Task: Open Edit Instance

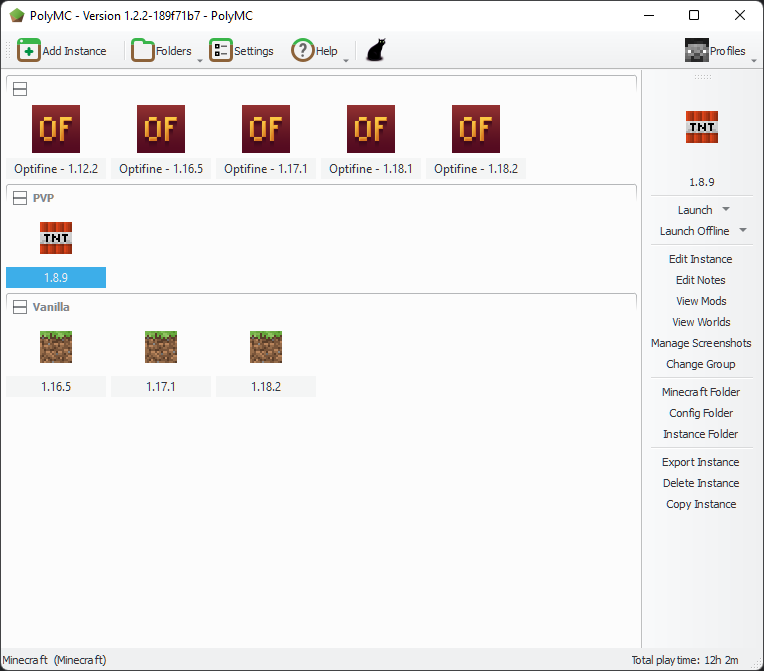Action: point(701,259)
